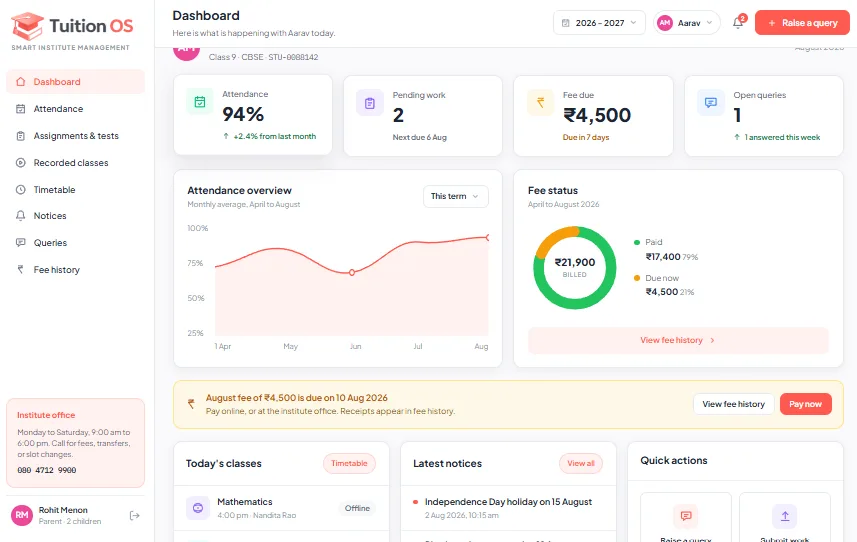Open the notifications bell in header
This screenshot has width=857, height=542.
pyautogui.click(x=738, y=23)
